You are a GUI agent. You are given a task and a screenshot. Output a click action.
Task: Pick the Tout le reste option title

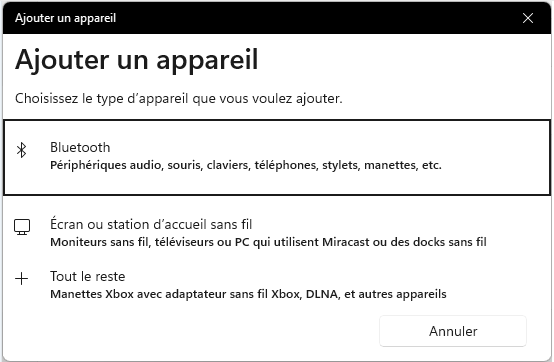tap(88, 276)
